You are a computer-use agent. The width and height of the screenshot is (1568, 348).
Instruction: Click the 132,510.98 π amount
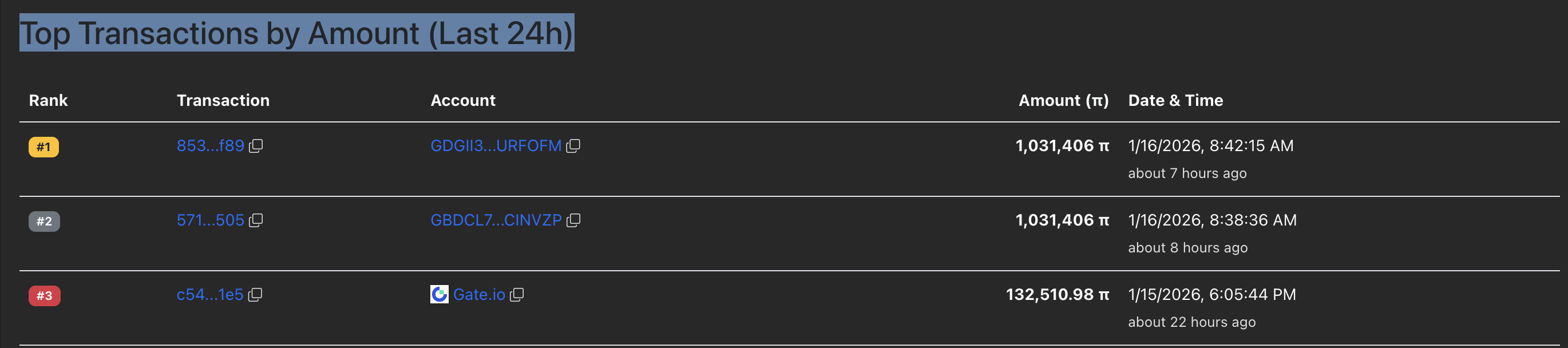(x=1057, y=295)
